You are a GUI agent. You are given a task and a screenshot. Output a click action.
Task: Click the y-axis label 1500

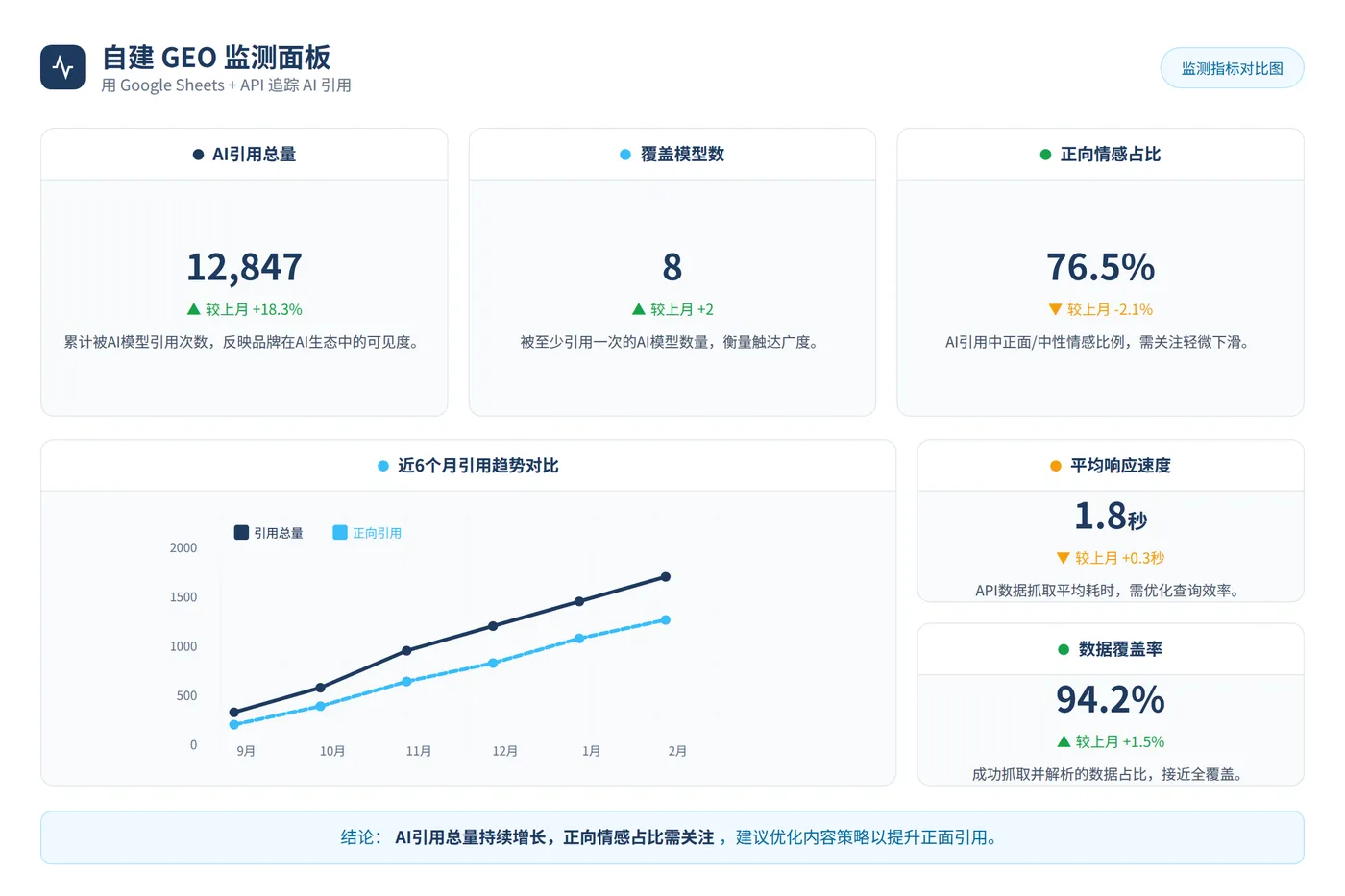(x=183, y=597)
